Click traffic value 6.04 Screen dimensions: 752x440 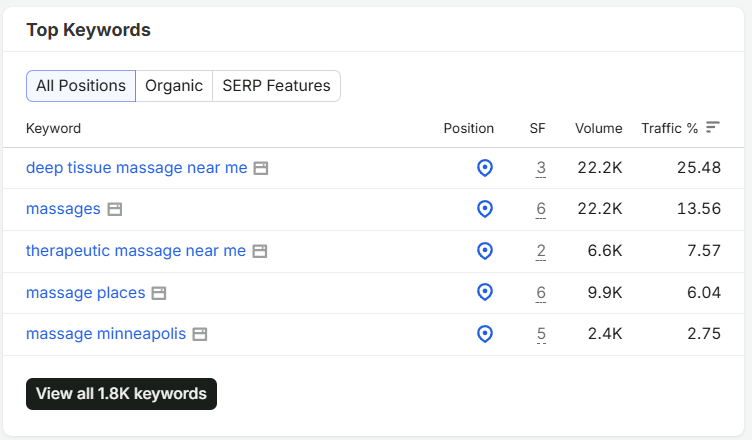(x=704, y=292)
